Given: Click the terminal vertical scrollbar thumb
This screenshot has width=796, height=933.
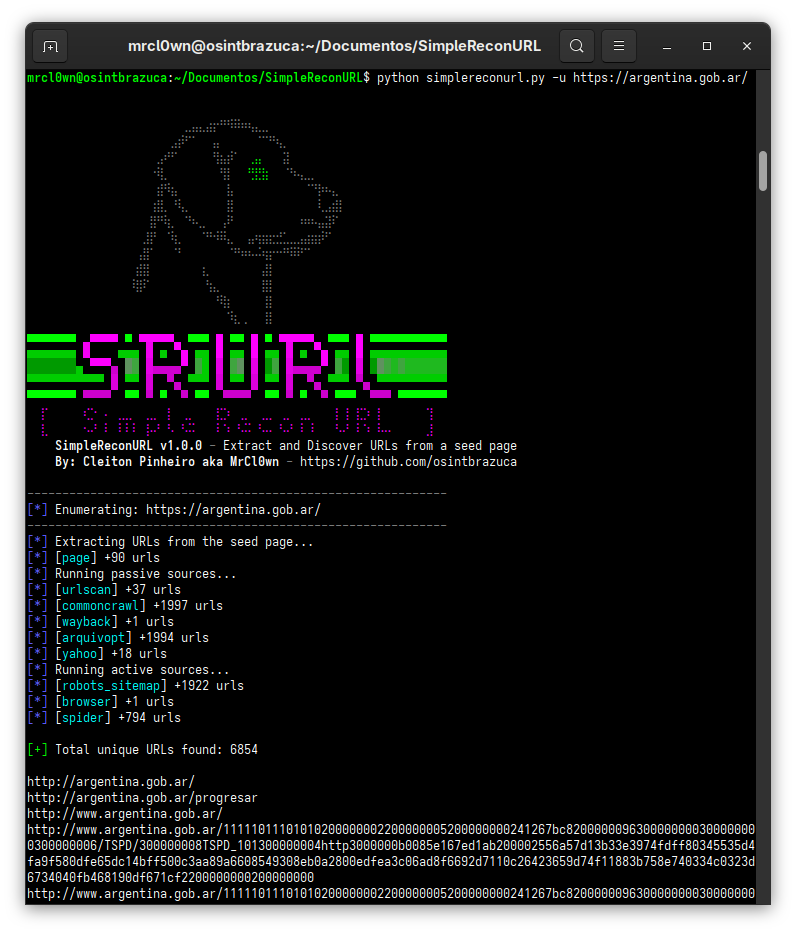Looking at the screenshot, I should coord(763,171).
